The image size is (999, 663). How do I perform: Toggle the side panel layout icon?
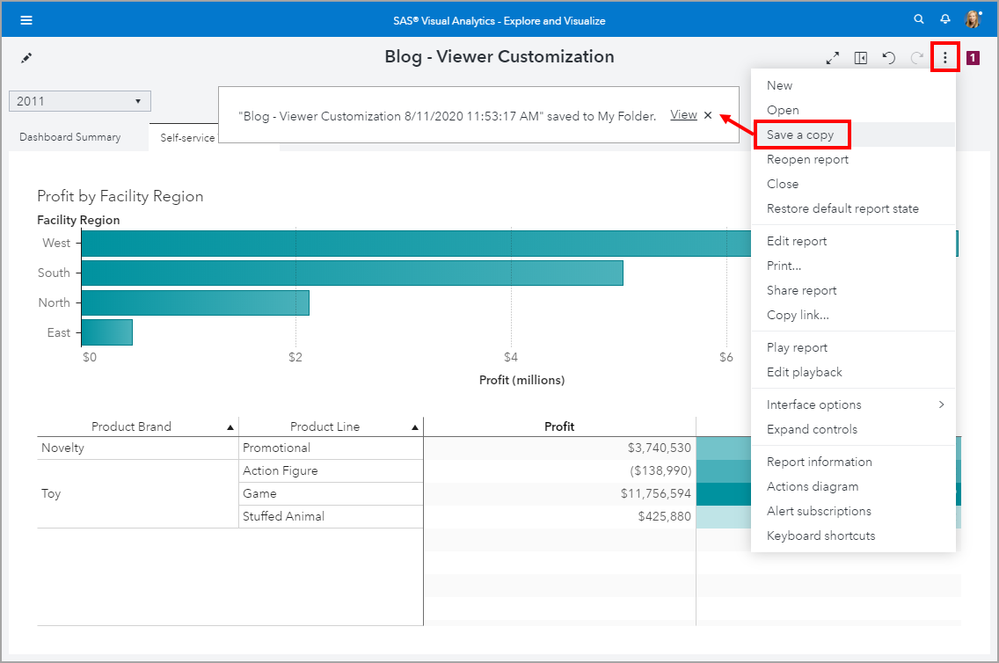coord(860,59)
